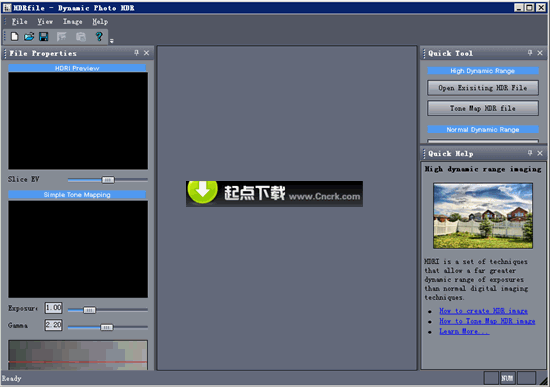The width and height of the screenshot is (550, 387).
Task: Open the File menu
Action: click(x=19, y=22)
